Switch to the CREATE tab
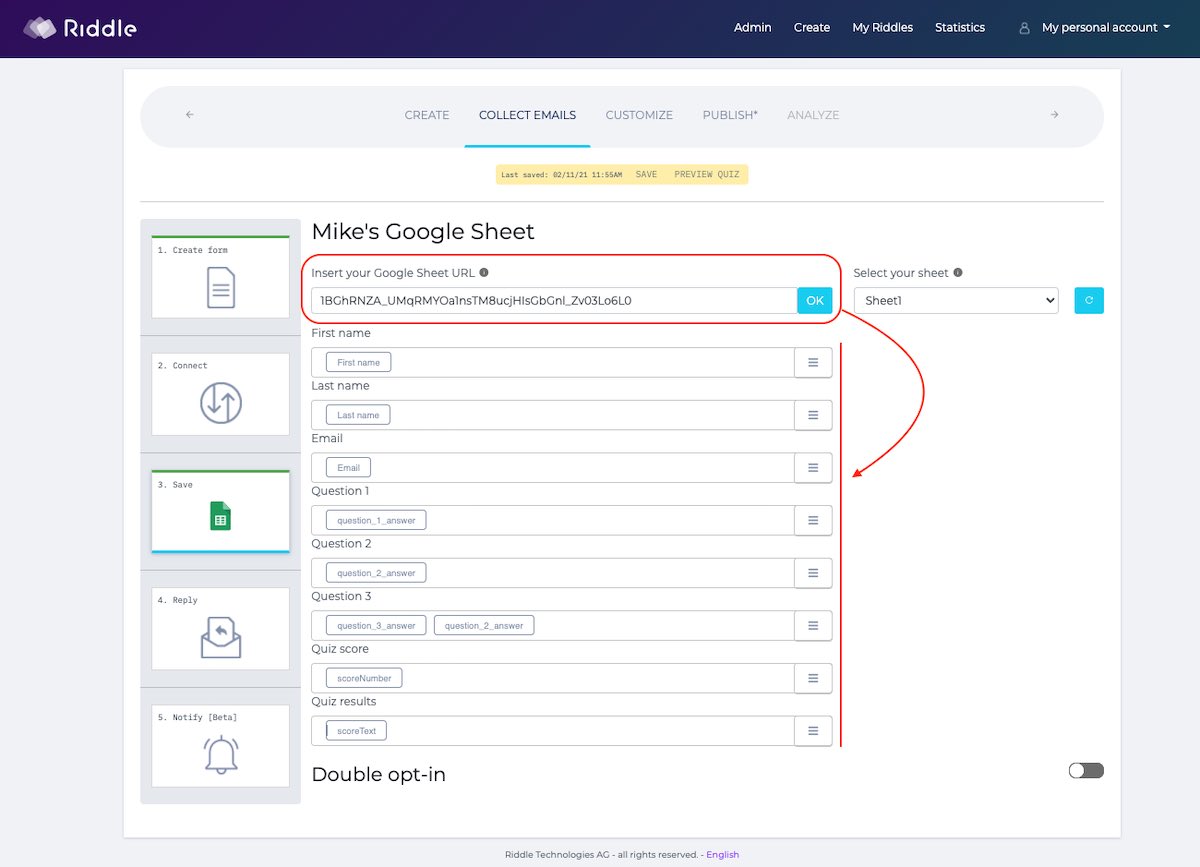The image size is (1200, 867). (427, 115)
